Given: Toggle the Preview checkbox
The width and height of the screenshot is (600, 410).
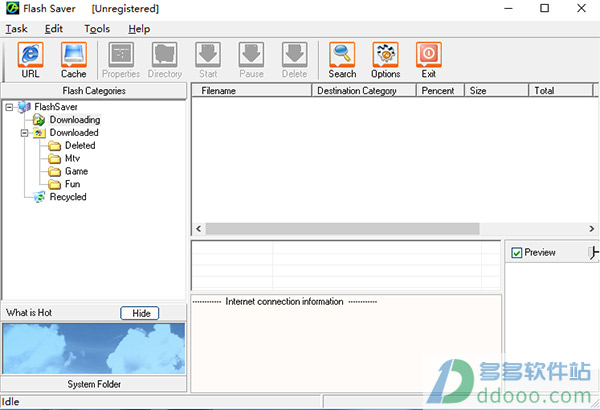Looking at the screenshot, I should tap(517, 253).
